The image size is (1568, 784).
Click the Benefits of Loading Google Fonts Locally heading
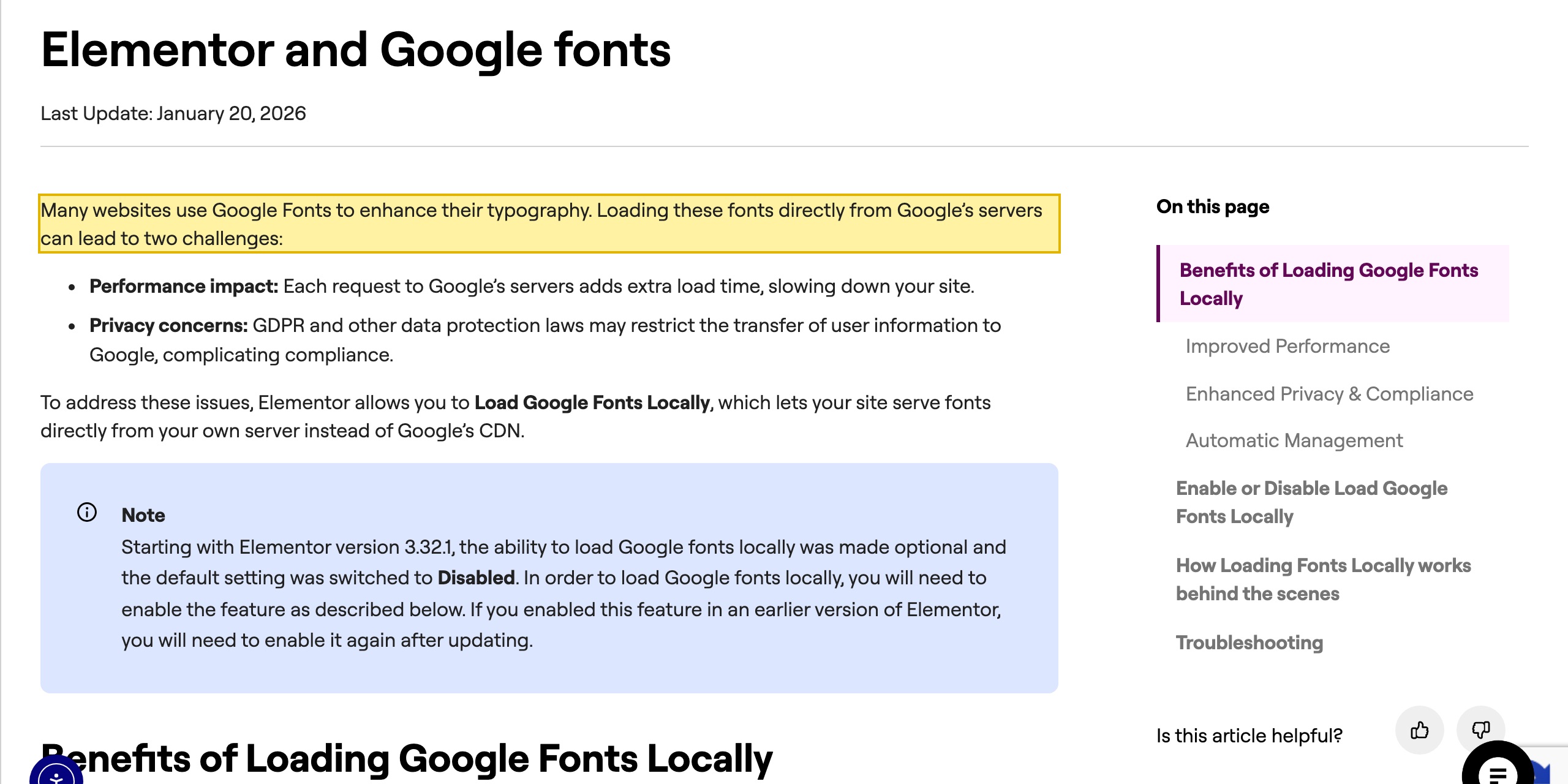click(x=407, y=758)
